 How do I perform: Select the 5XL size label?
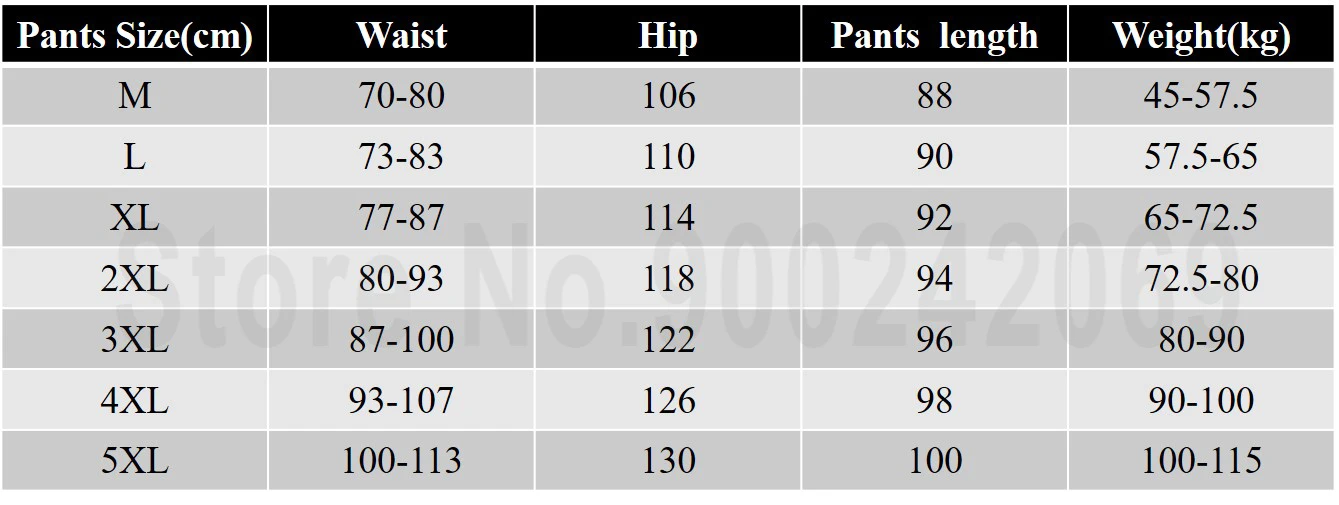[134, 461]
